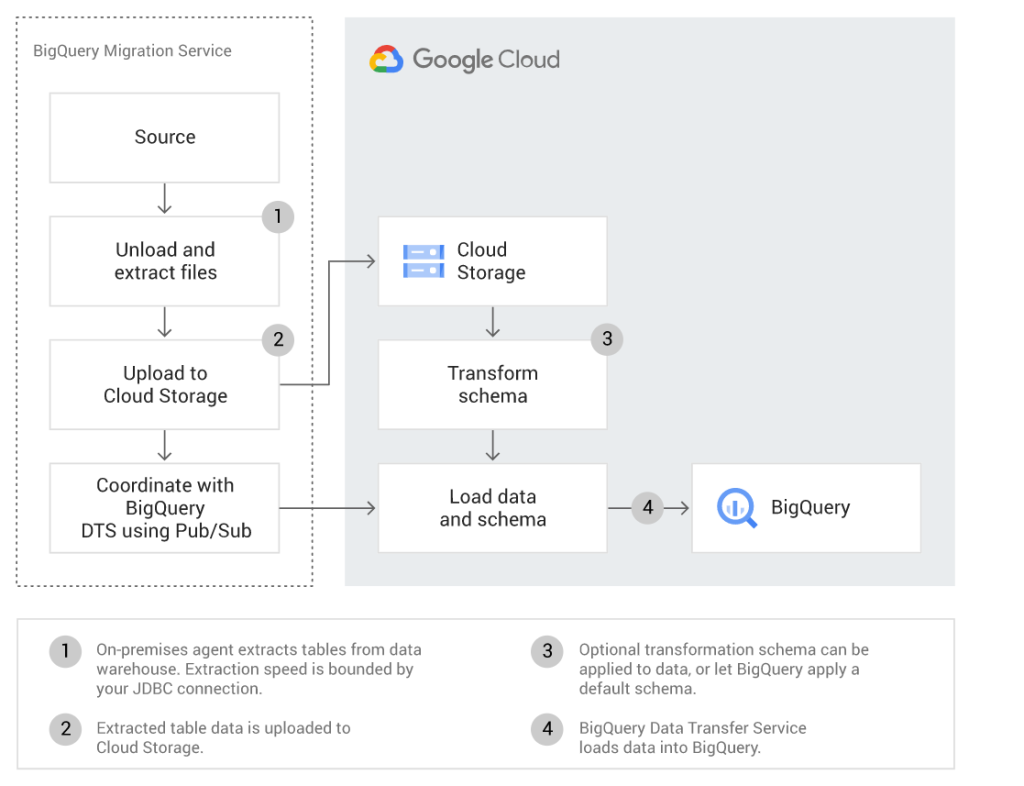Click the arrow between Cloud Storage and Transform schema
Viewport: 1024px width, 786px height.
pos(492,322)
